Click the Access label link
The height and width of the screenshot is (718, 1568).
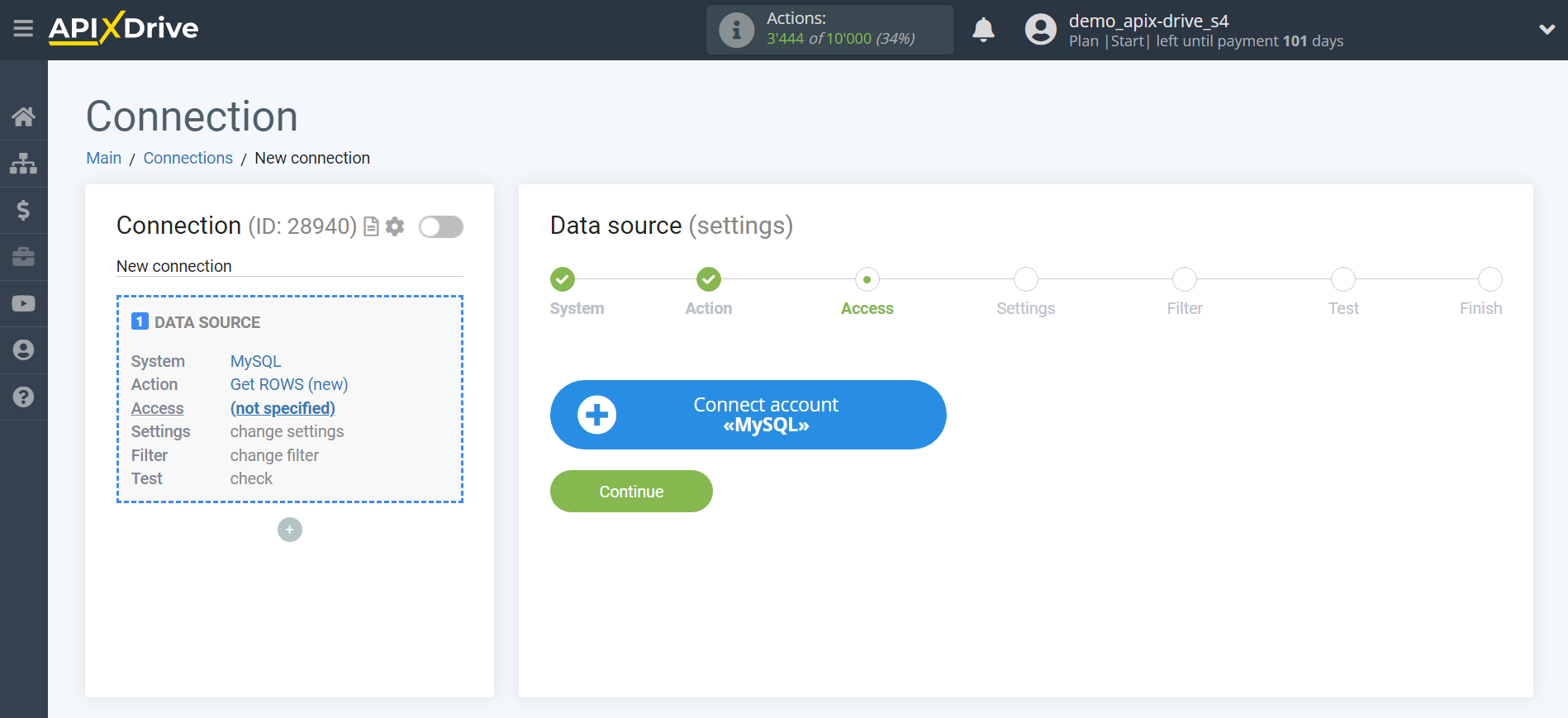[x=158, y=408]
